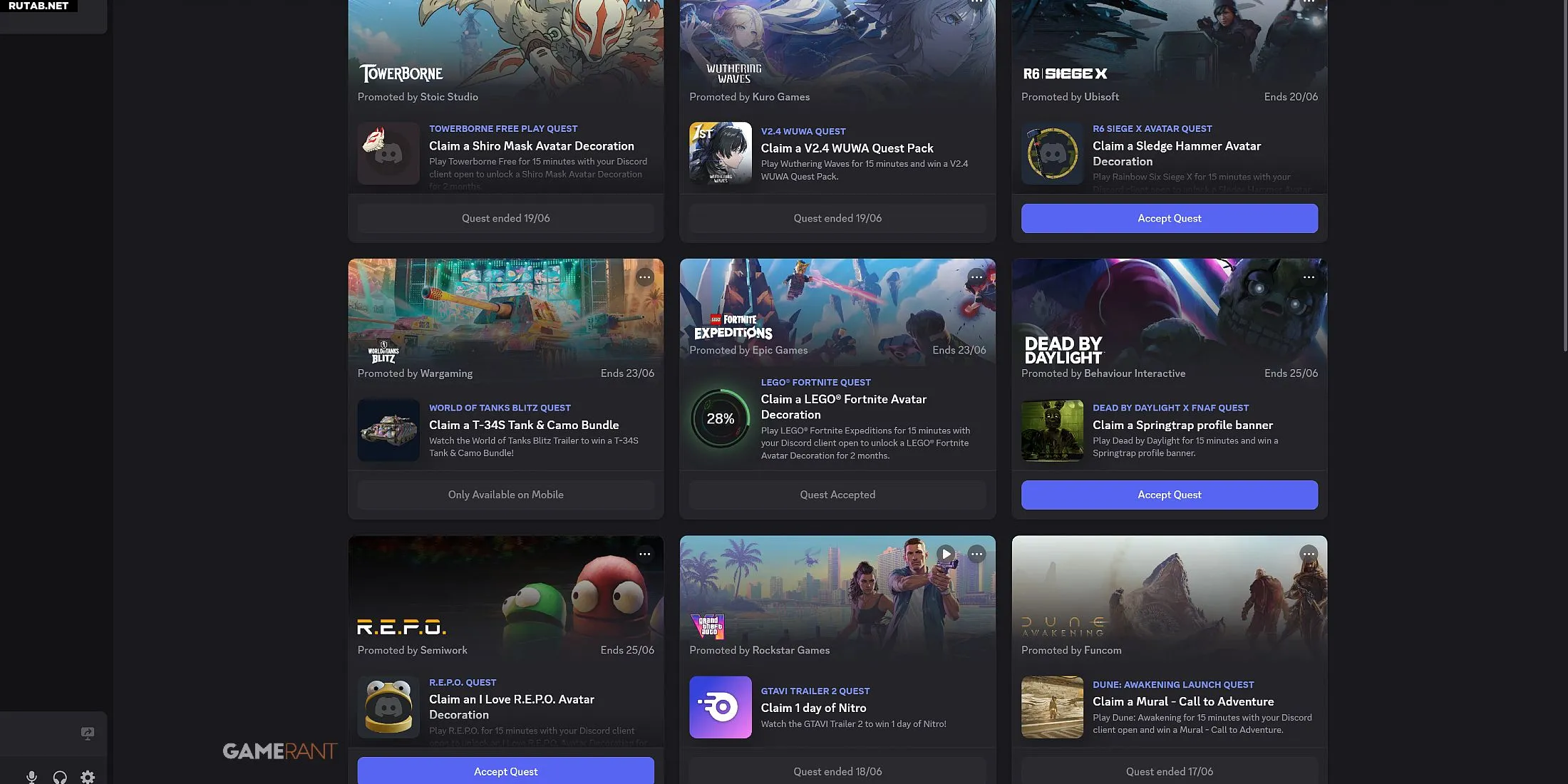Click the LEGO Fortnite Expeditions logo
This screenshot has height=784, width=1568.
coord(733,326)
